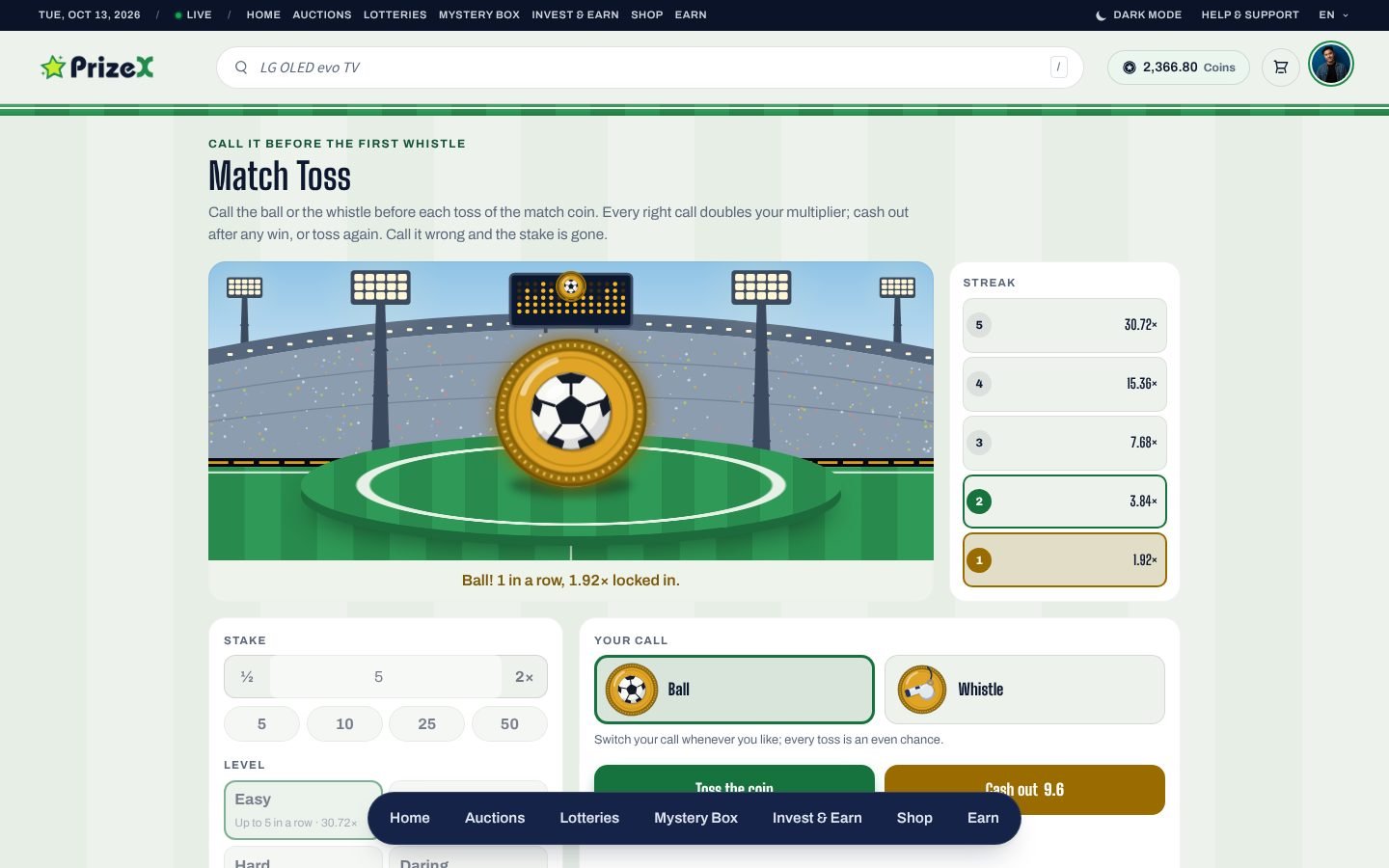Cash out 9.6 coins
The image size is (1389, 868).
(1024, 789)
